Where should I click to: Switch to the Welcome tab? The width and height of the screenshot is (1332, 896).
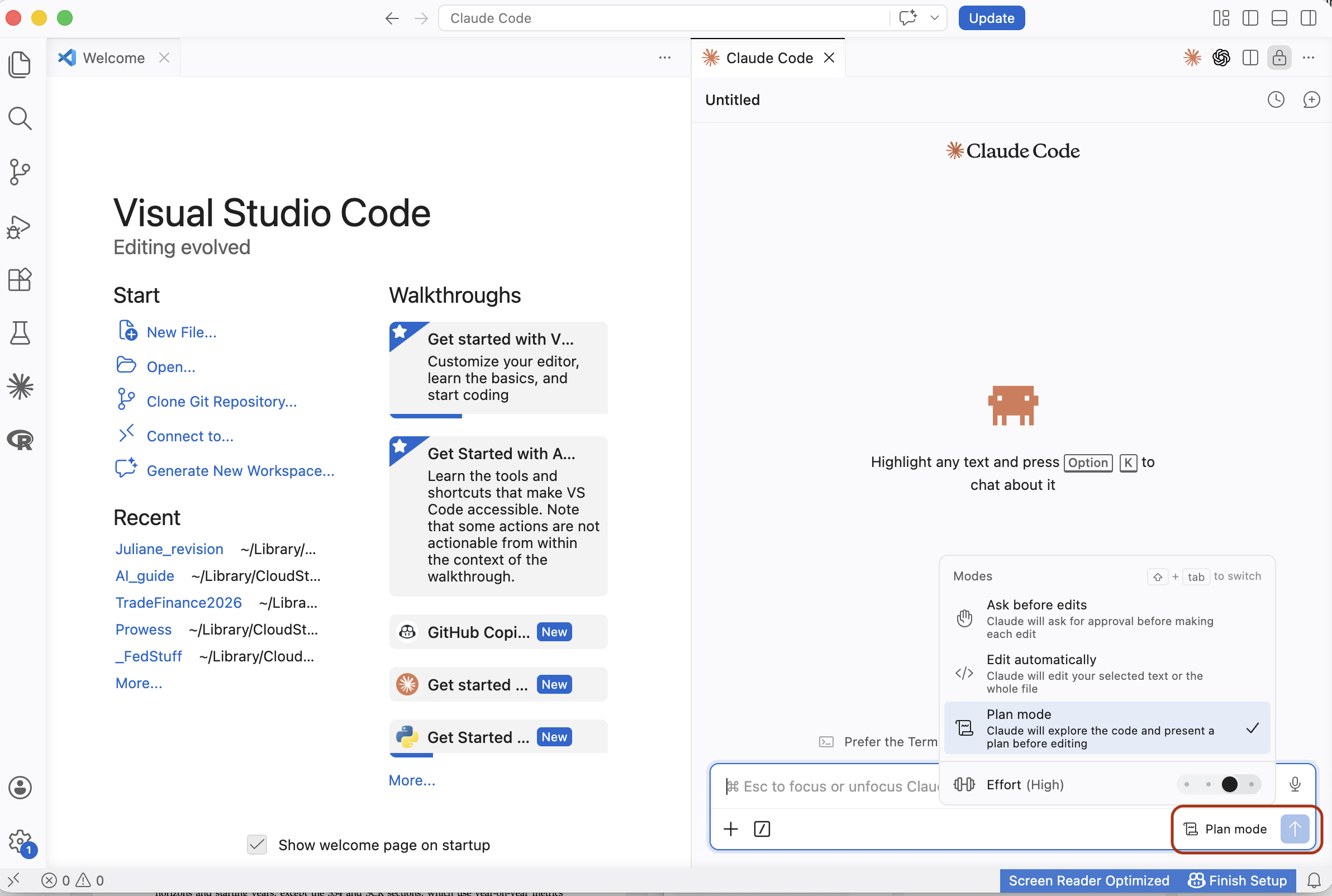coord(114,58)
